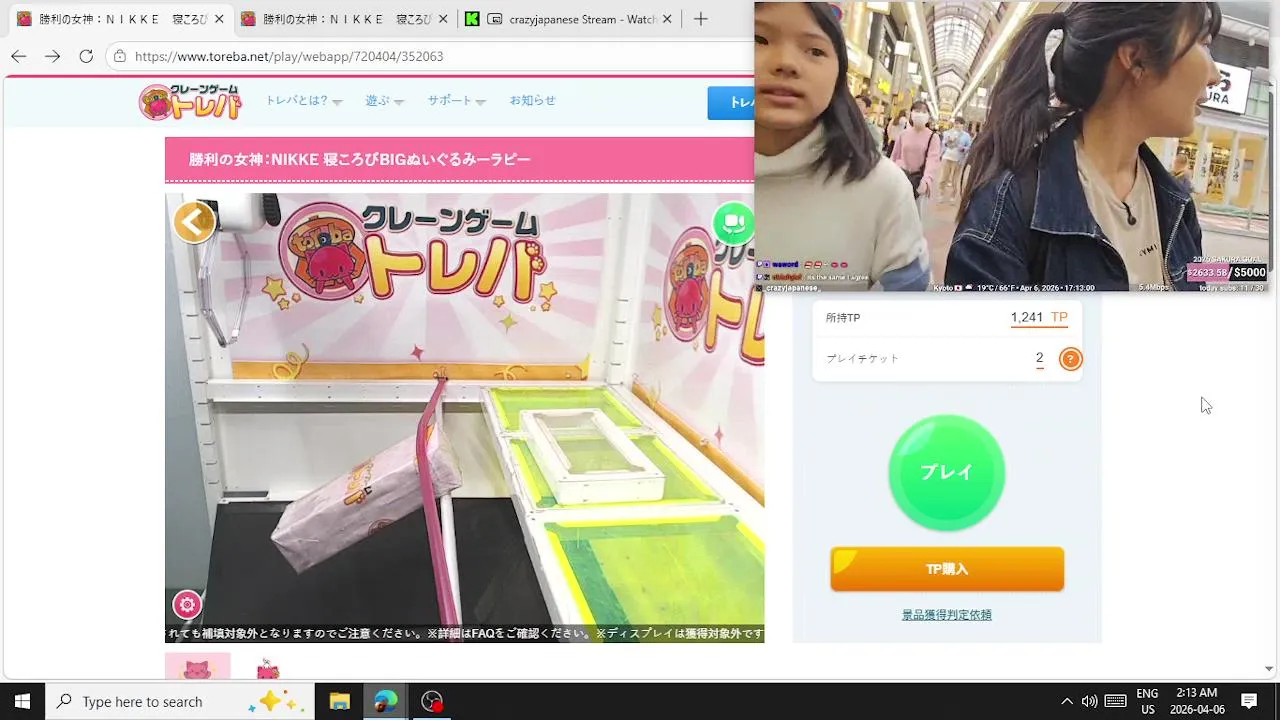The width and height of the screenshot is (1280, 720).
Task: Click the orange back arrow on video
Action: [194, 222]
